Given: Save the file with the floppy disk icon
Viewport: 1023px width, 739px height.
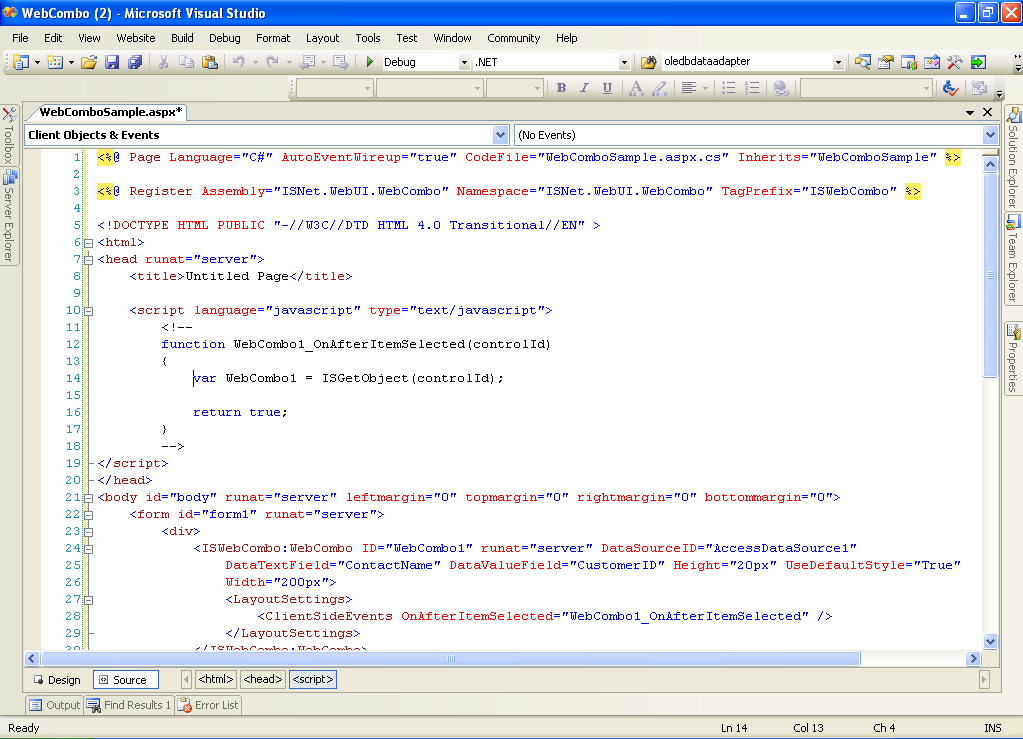Looking at the screenshot, I should [111, 62].
